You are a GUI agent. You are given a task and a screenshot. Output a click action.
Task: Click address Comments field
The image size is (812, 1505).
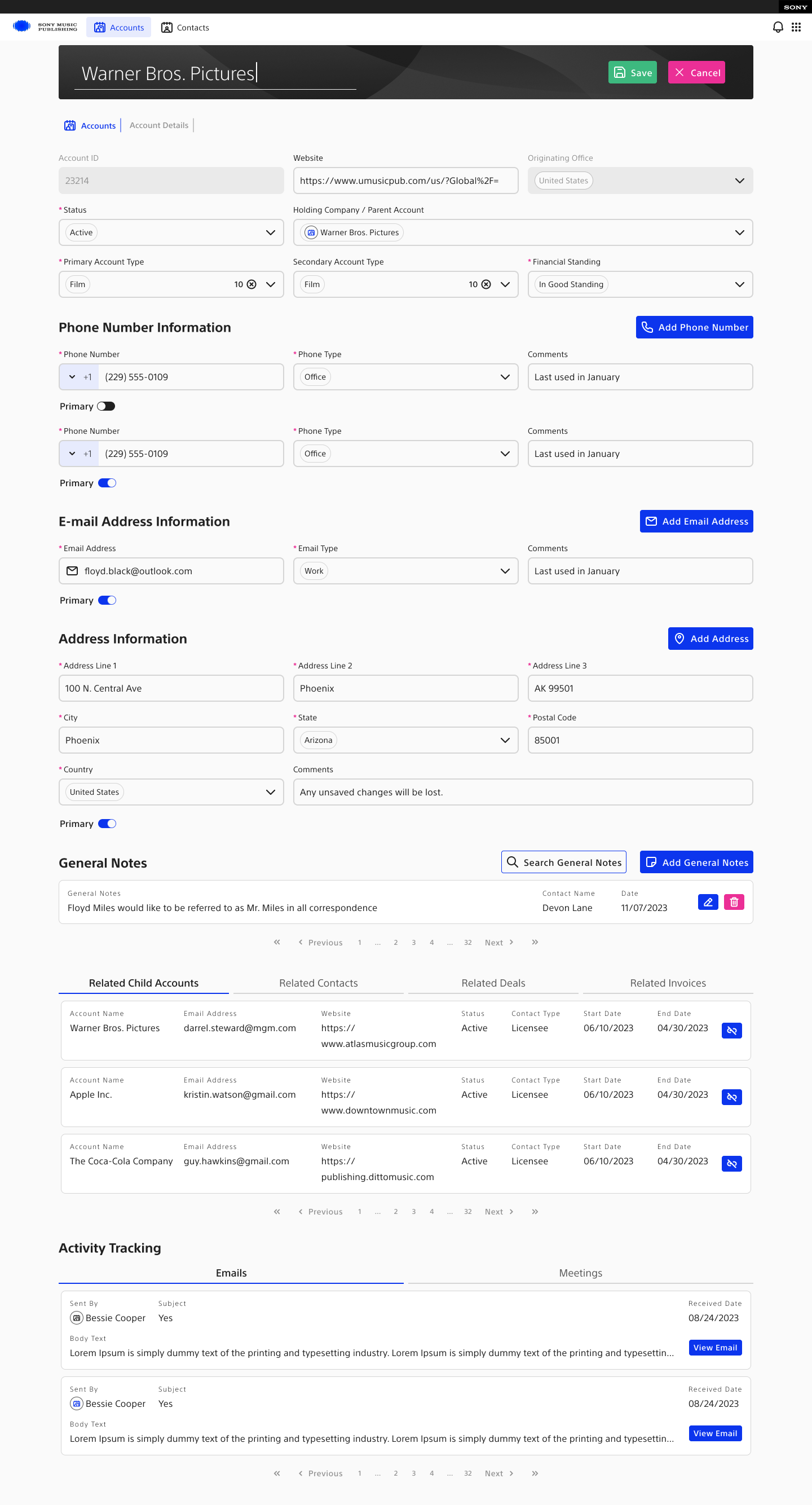coord(523,792)
